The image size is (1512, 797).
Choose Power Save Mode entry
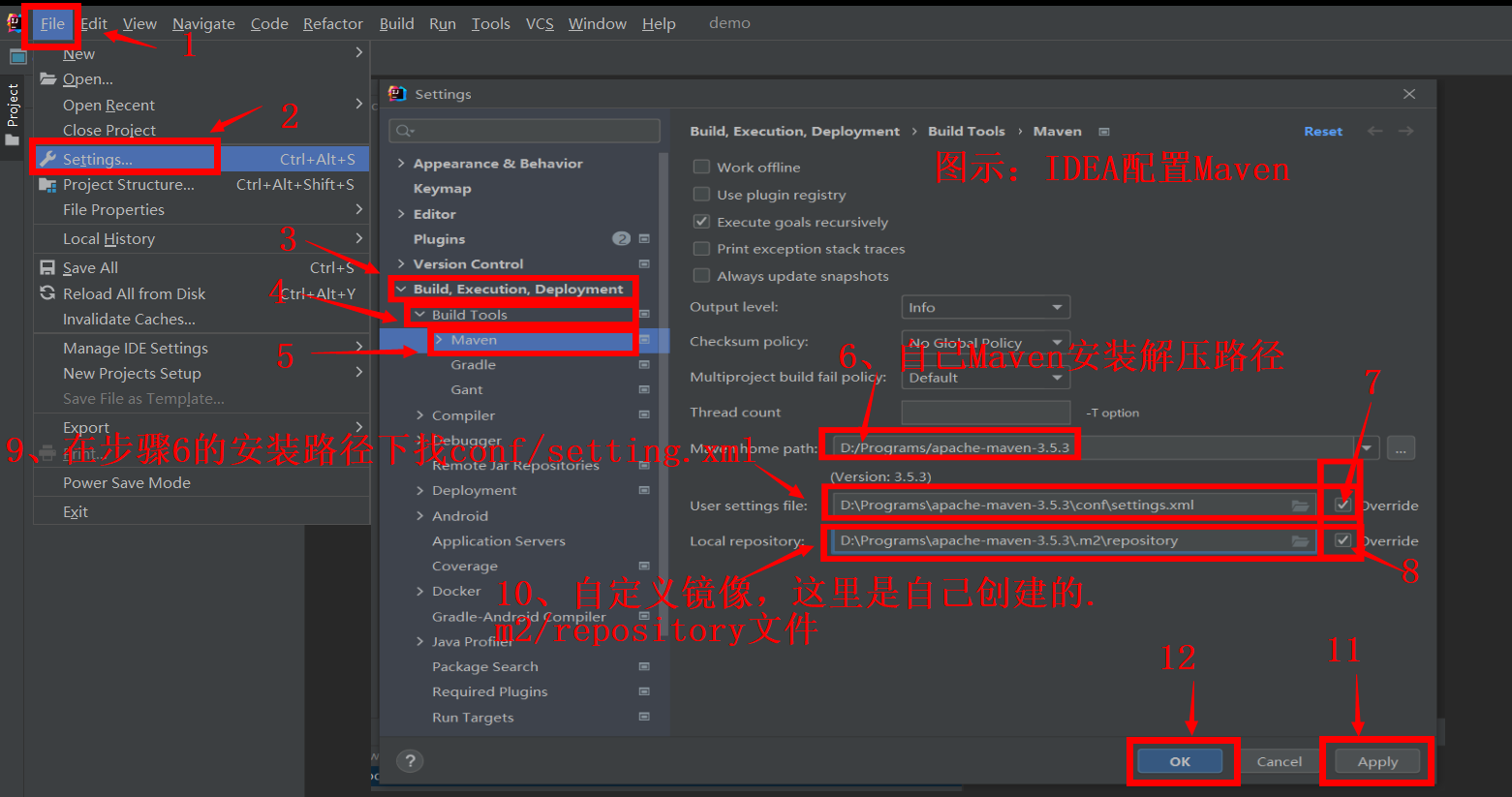(x=201, y=482)
